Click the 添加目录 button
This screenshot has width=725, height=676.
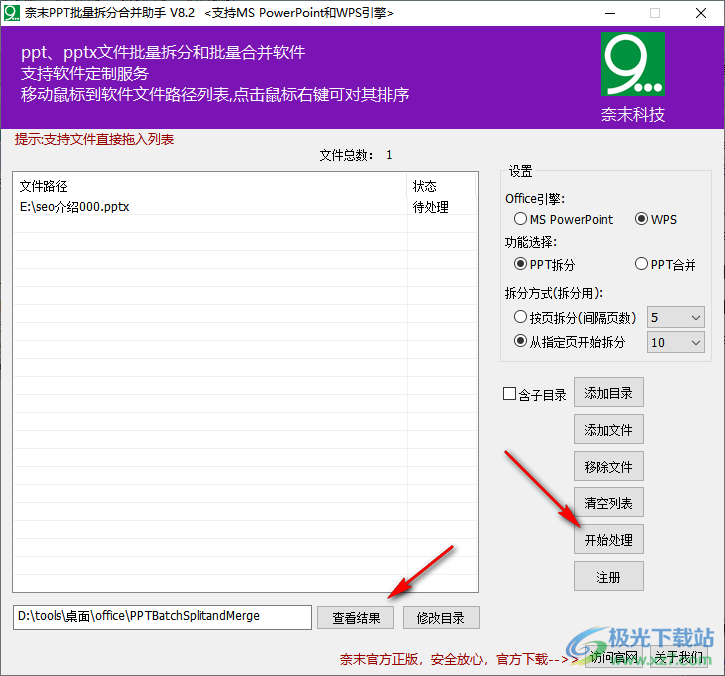point(608,393)
